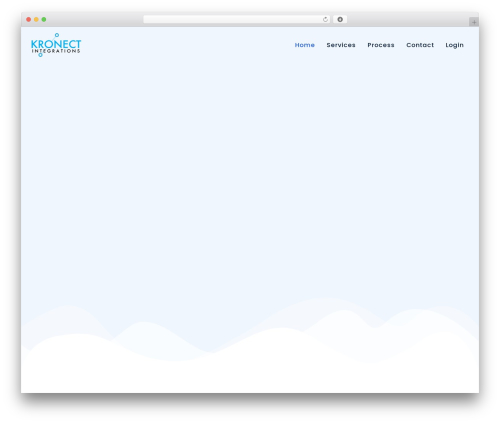
Task: Maximize the window with the green button
Action: (x=44, y=20)
